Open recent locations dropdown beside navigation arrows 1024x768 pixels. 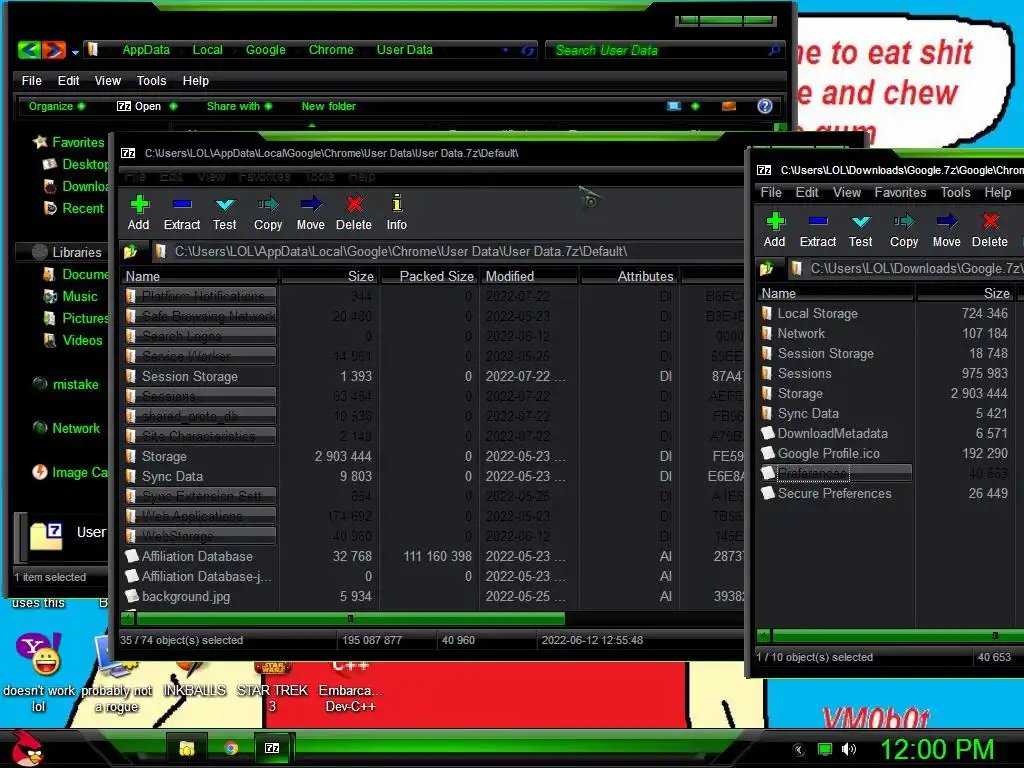[76, 52]
